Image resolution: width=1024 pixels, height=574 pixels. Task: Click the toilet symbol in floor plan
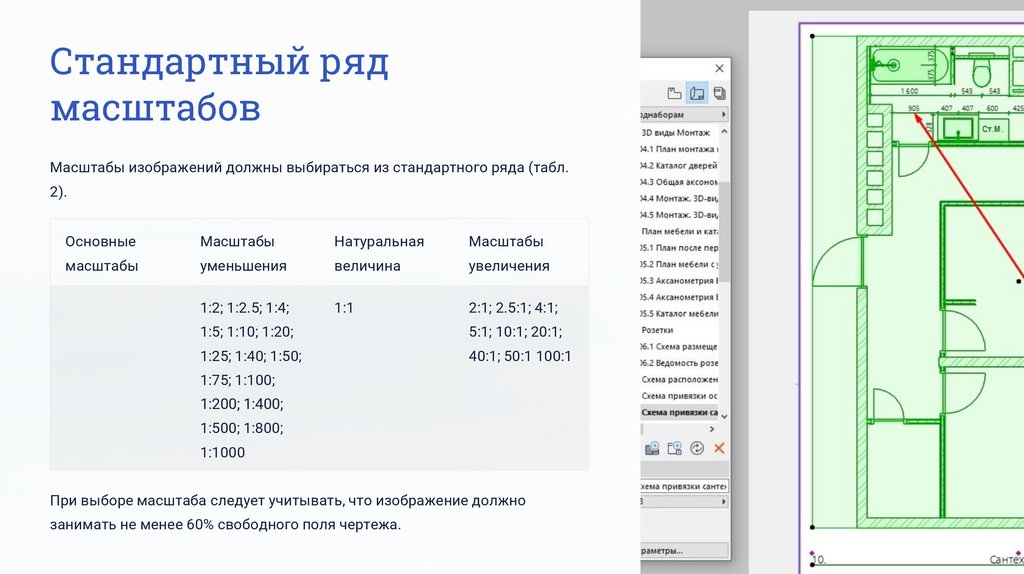tap(982, 69)
